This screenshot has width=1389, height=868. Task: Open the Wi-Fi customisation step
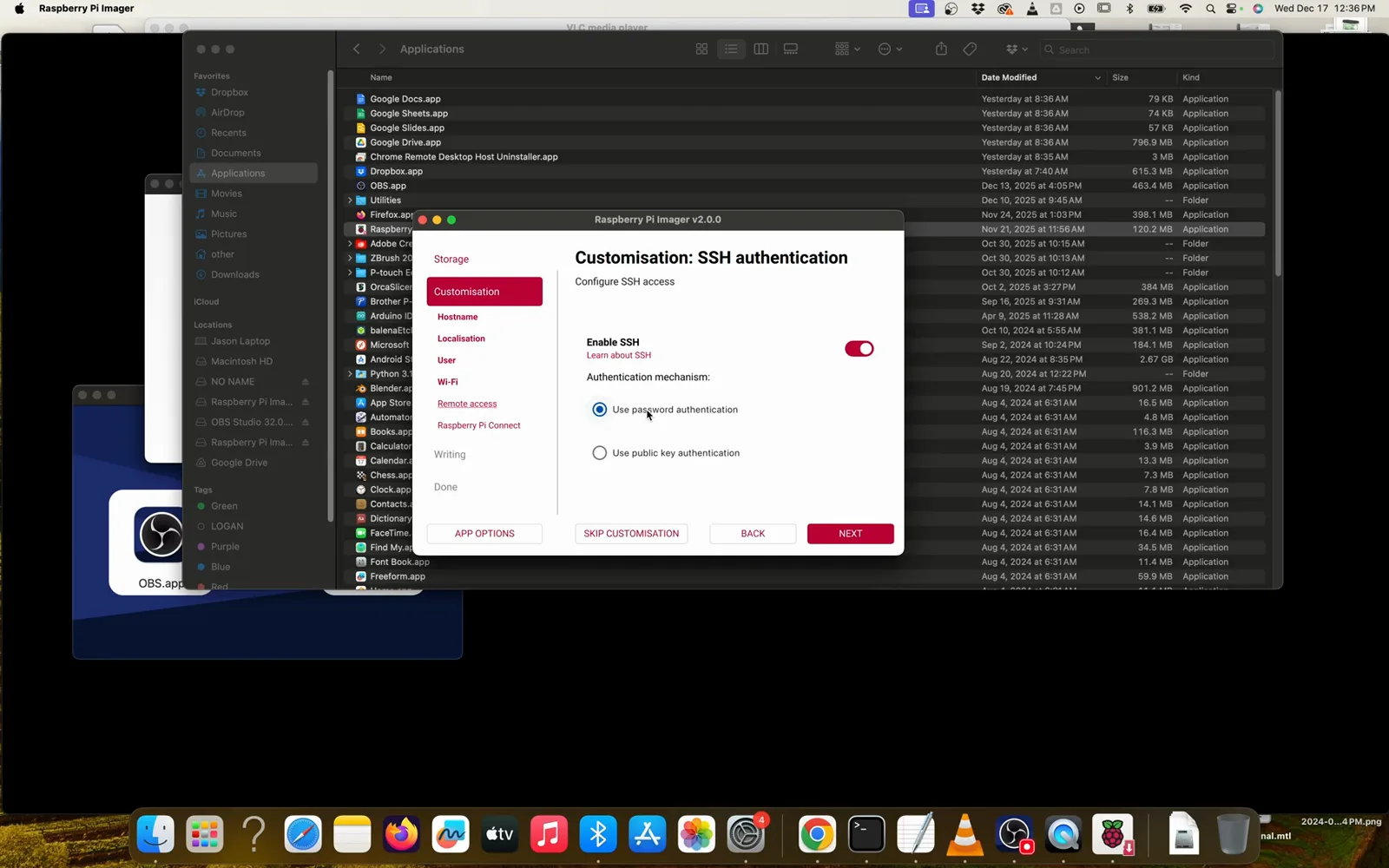(x=447, y=382)
